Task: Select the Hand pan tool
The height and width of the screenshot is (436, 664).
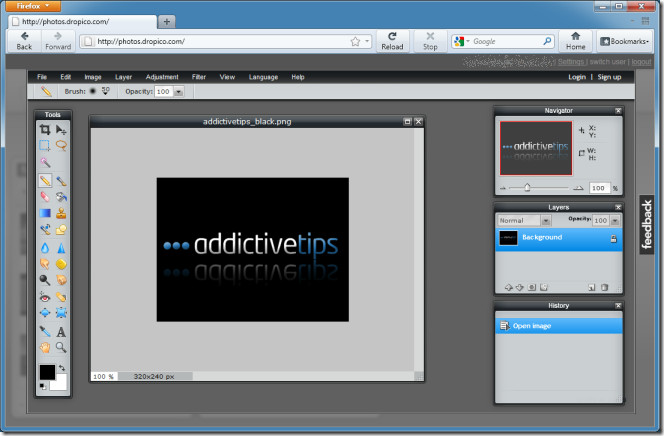Action: (x=45, y=348)
